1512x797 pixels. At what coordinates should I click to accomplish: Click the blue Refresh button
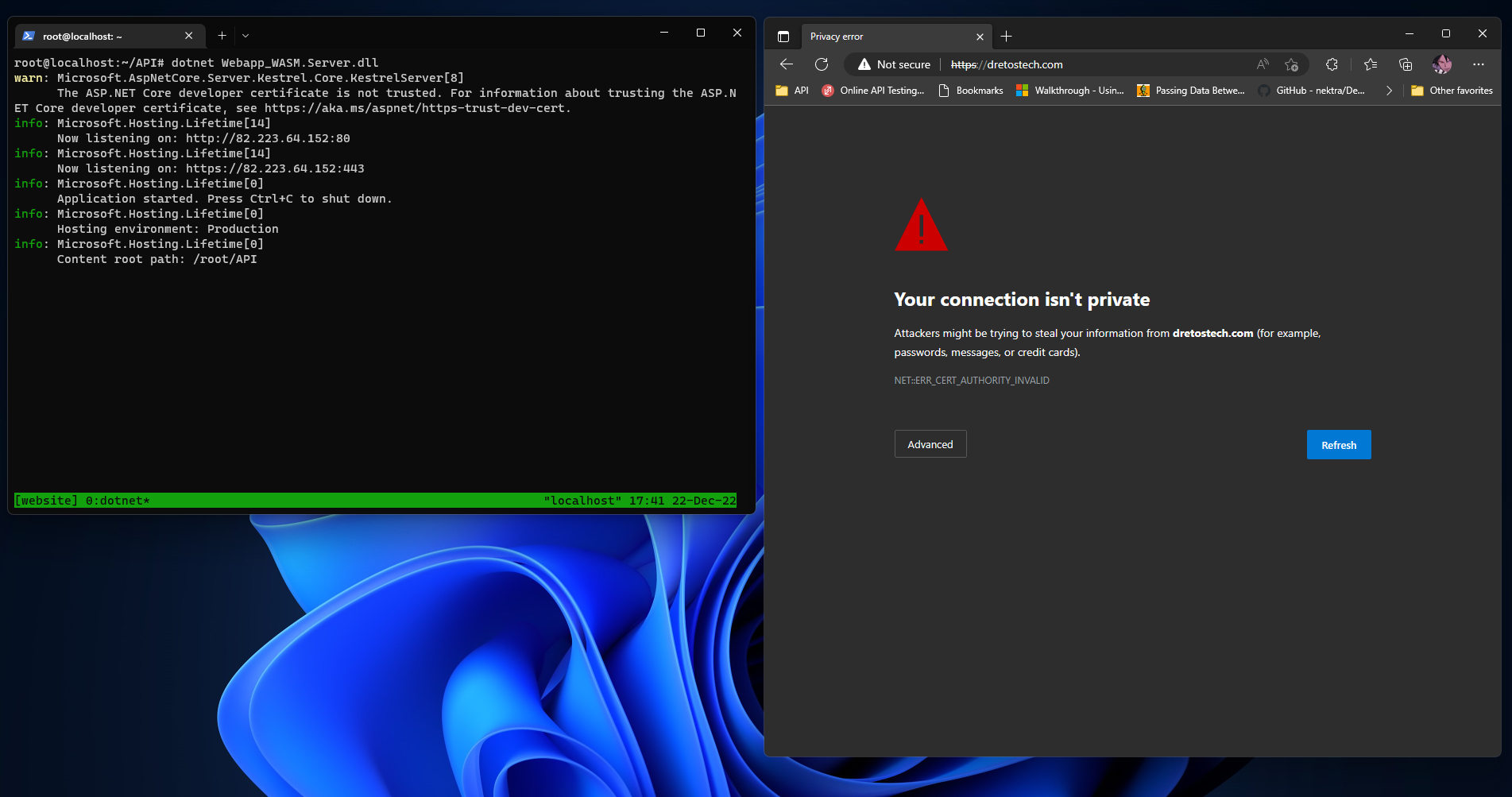(x=1339, y=445)
